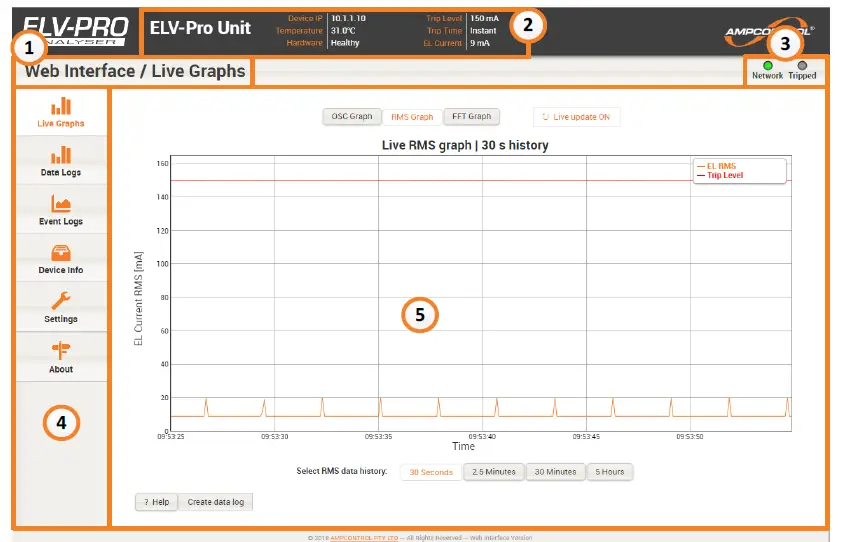Switch to the FFT Graph tab
Screen dimensions: 841x542
tap(471, 117)
